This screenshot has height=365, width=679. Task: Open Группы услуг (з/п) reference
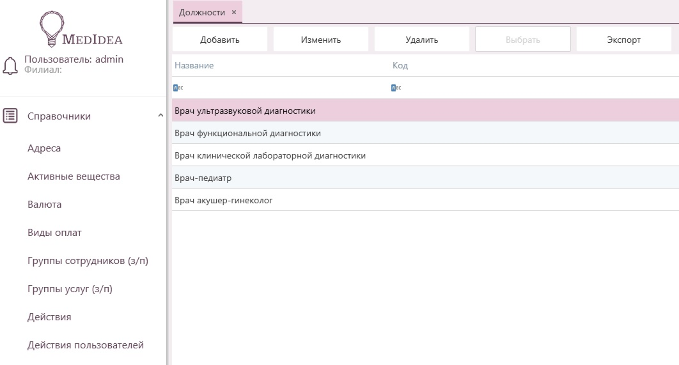point(70,289)
